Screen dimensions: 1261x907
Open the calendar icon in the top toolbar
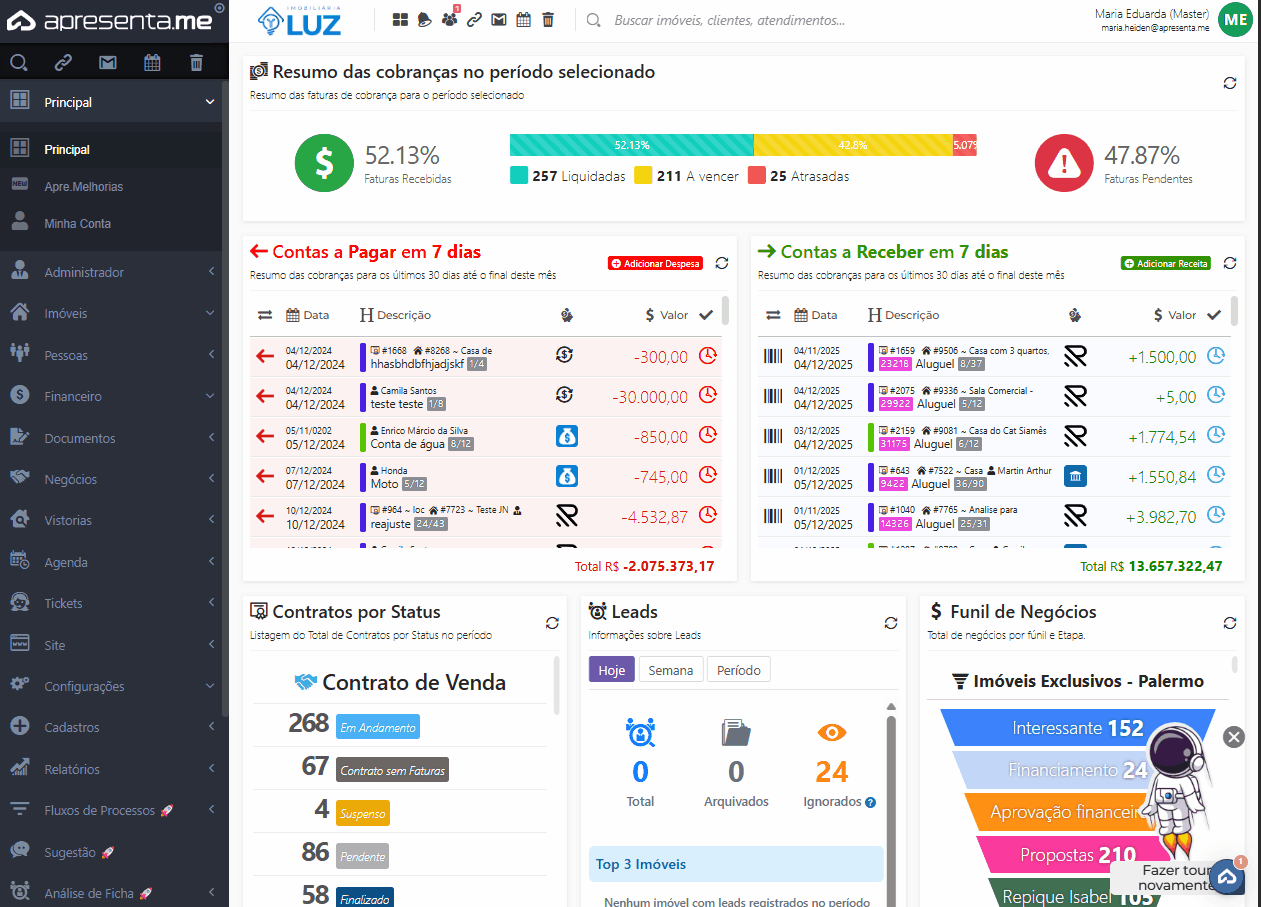(523, 20)
